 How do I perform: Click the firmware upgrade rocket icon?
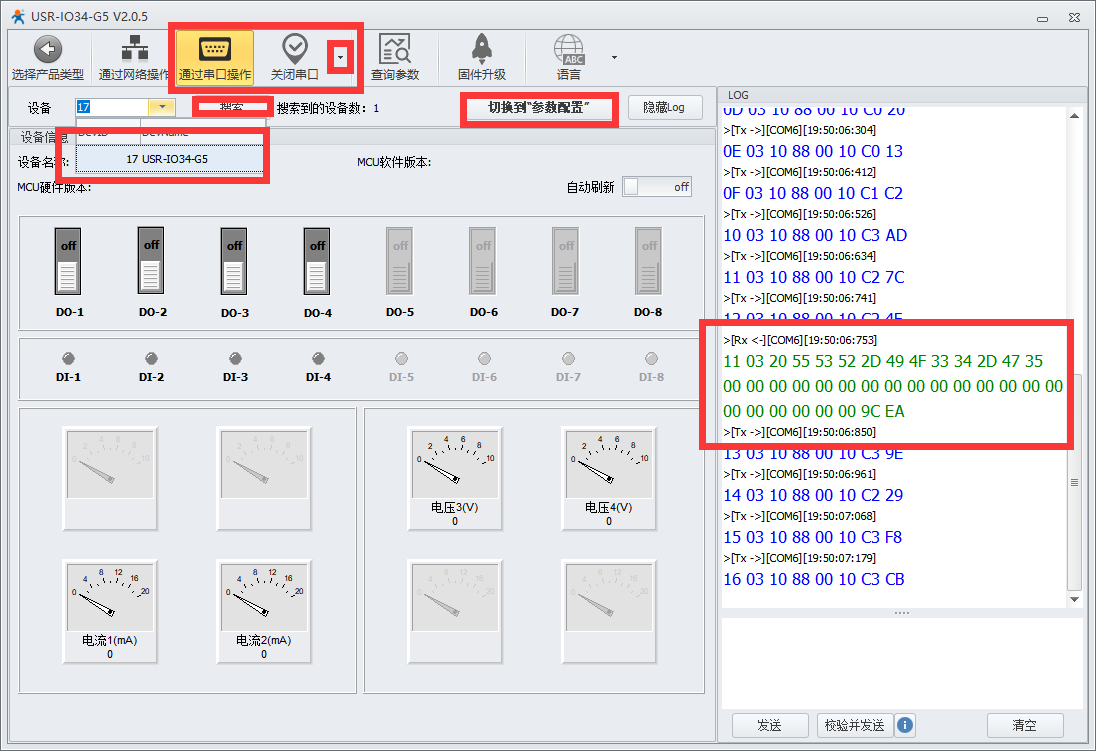click(x=482, y=49)
